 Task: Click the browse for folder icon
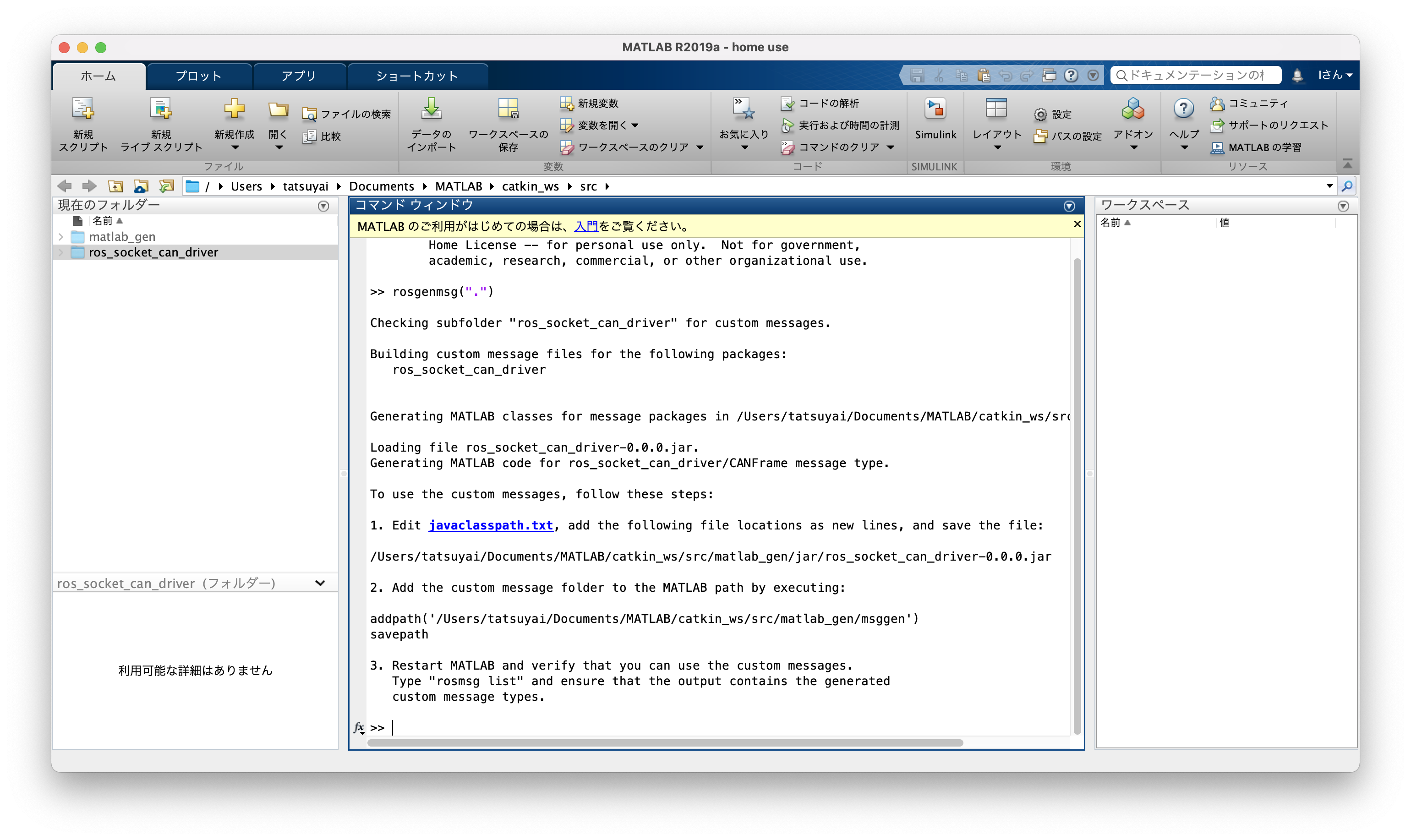140,185
